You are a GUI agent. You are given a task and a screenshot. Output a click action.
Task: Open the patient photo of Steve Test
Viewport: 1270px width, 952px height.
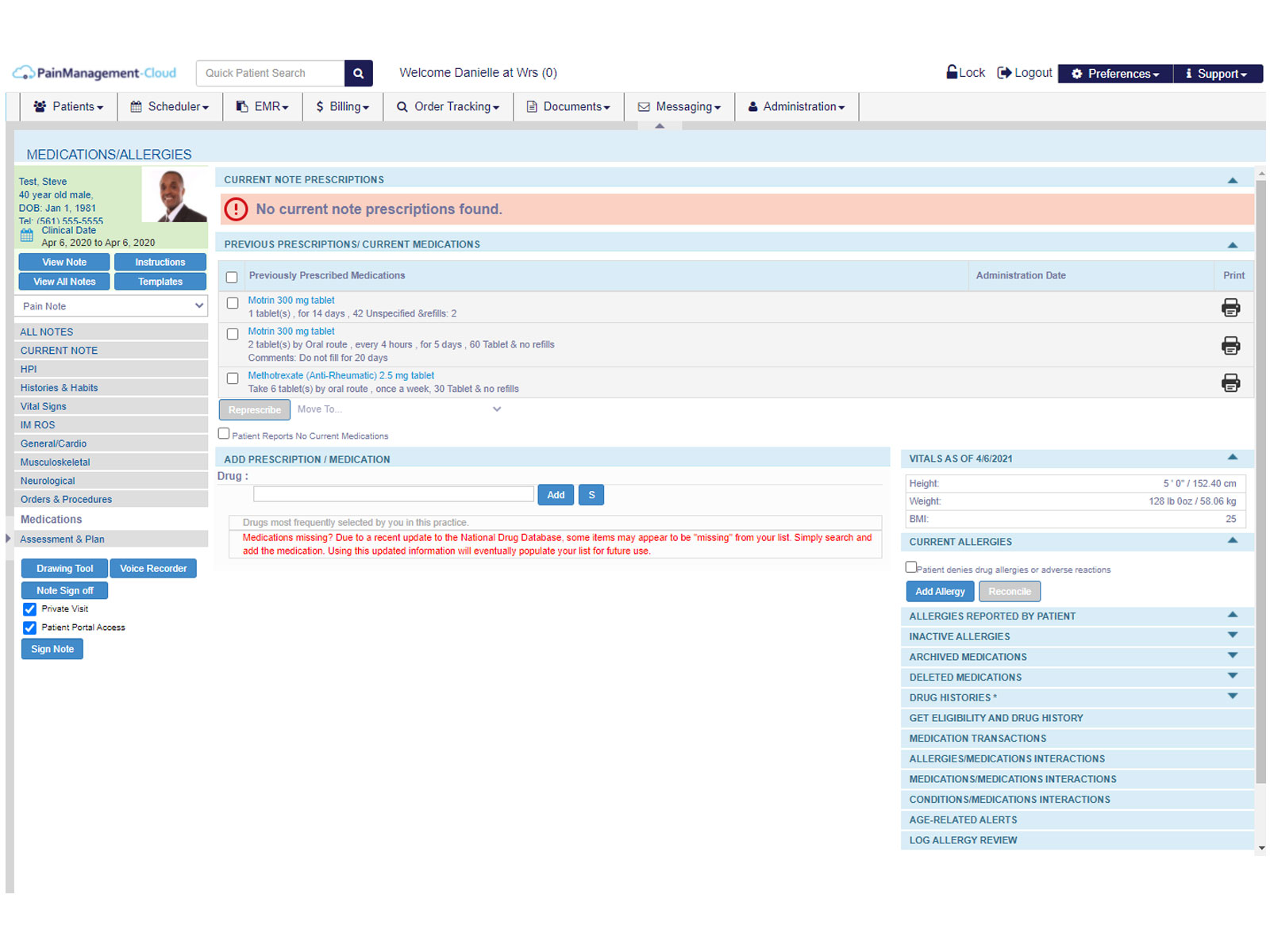click(175, 194)
